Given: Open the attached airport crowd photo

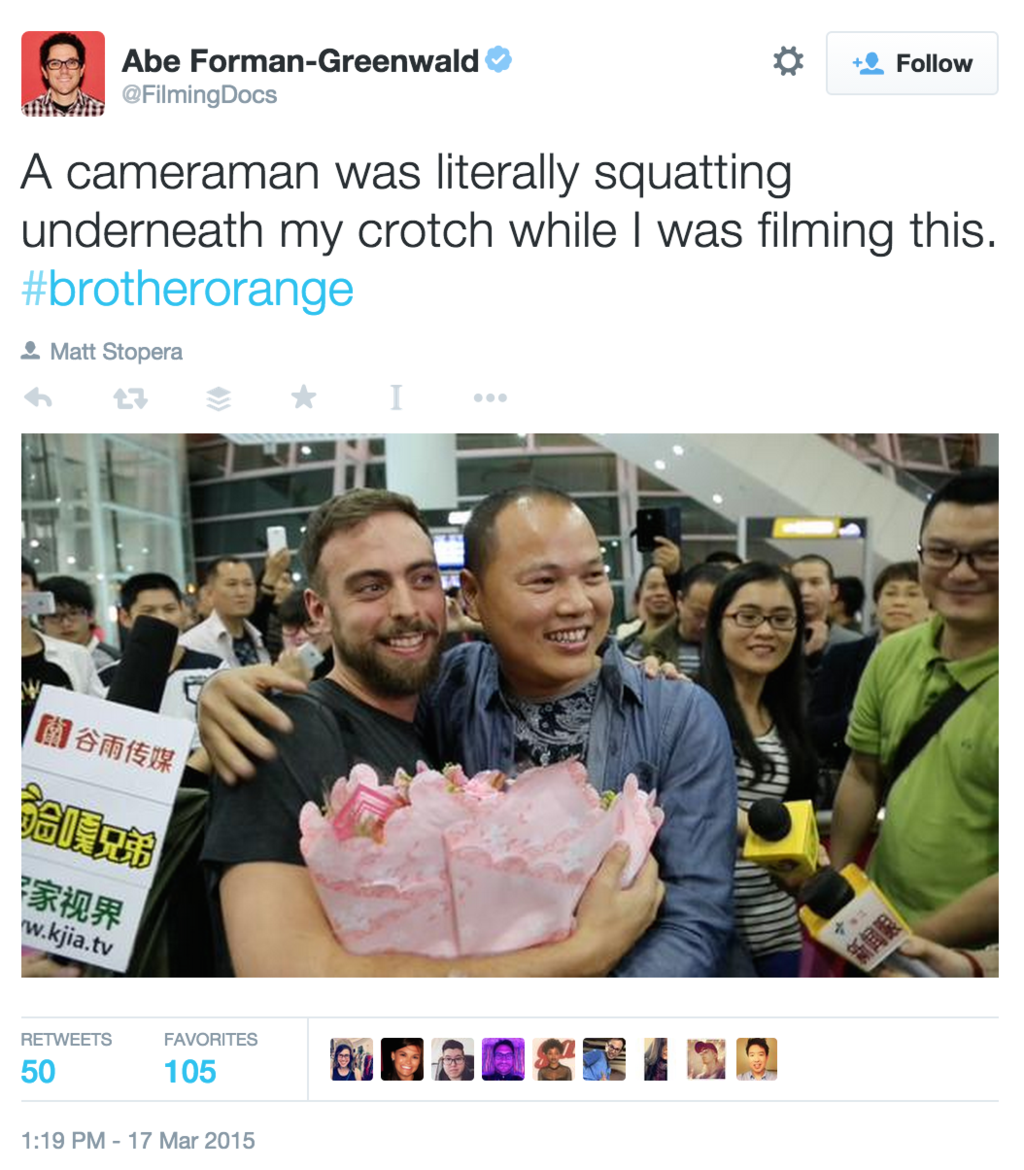Looking at the screenshot, I should click(510, 705).
